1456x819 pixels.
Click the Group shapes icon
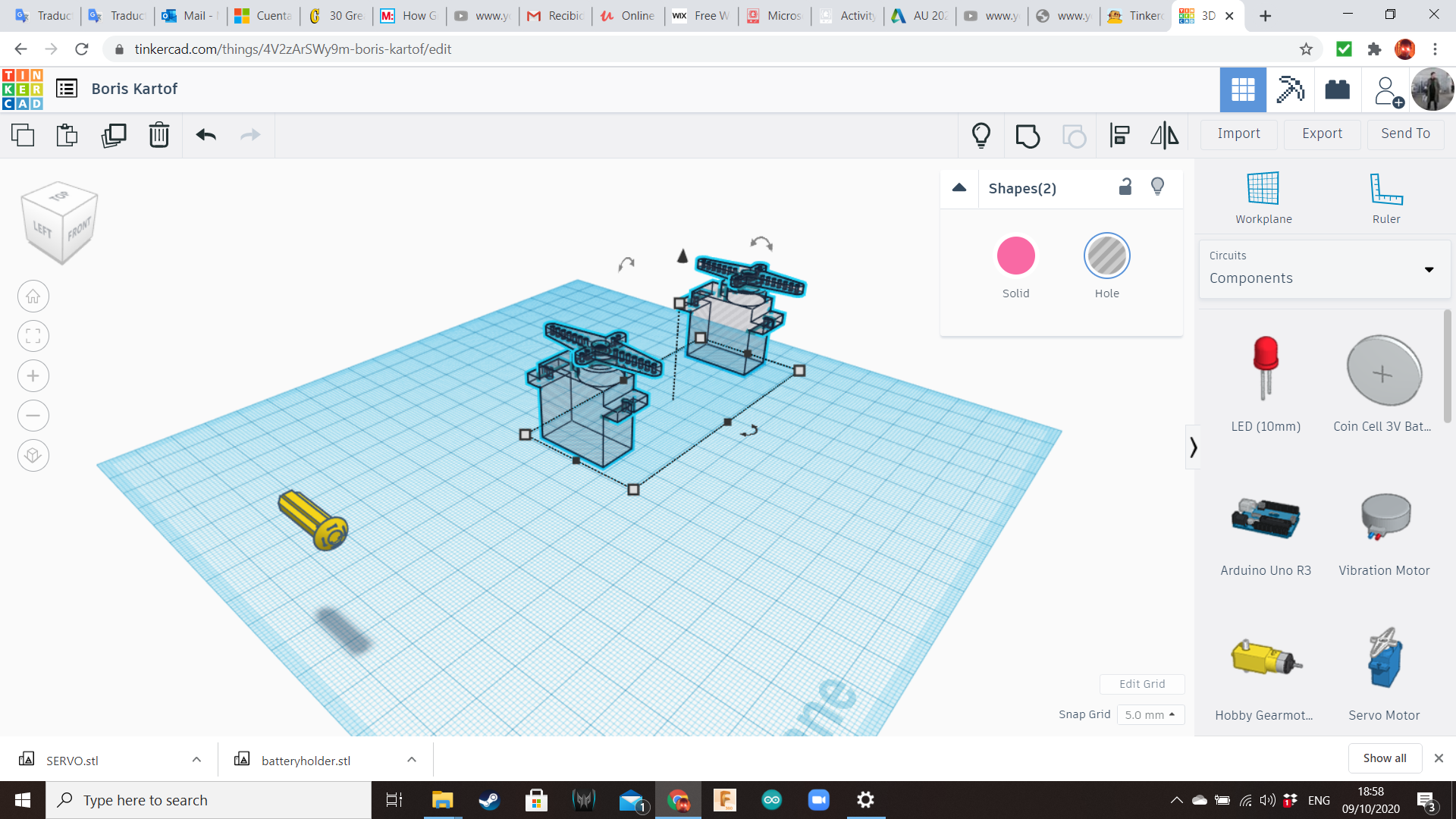1028,136
